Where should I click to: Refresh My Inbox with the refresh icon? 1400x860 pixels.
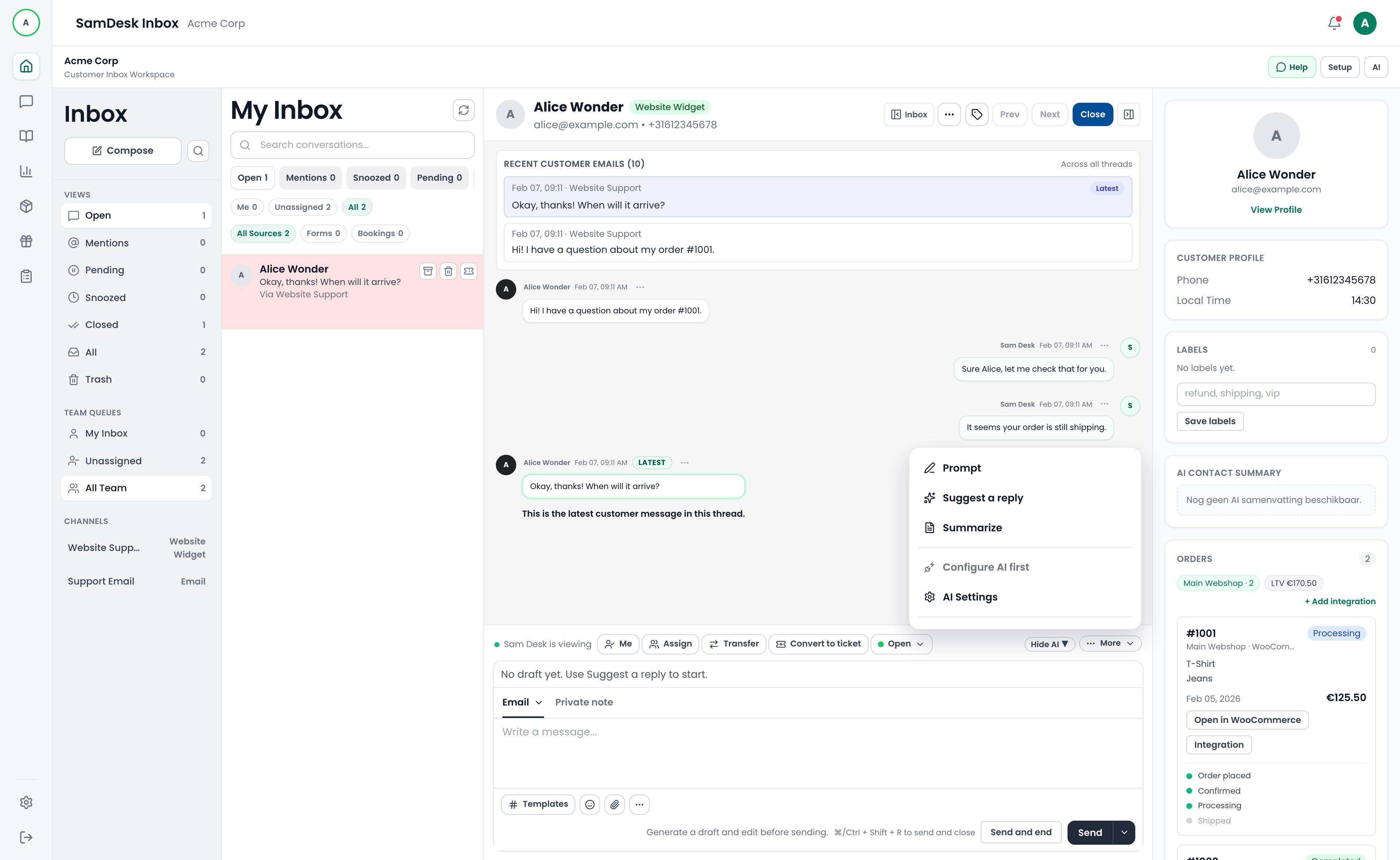tap(463, 110)
